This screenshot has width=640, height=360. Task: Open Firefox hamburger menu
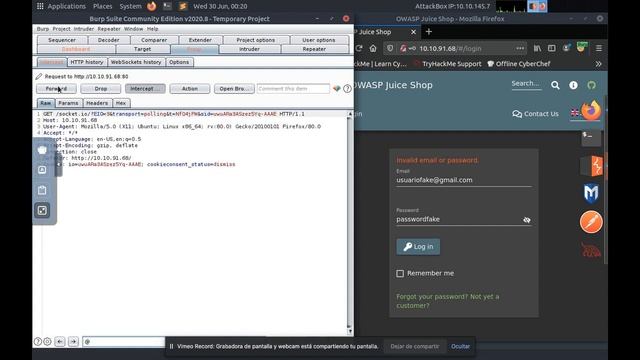599,48
